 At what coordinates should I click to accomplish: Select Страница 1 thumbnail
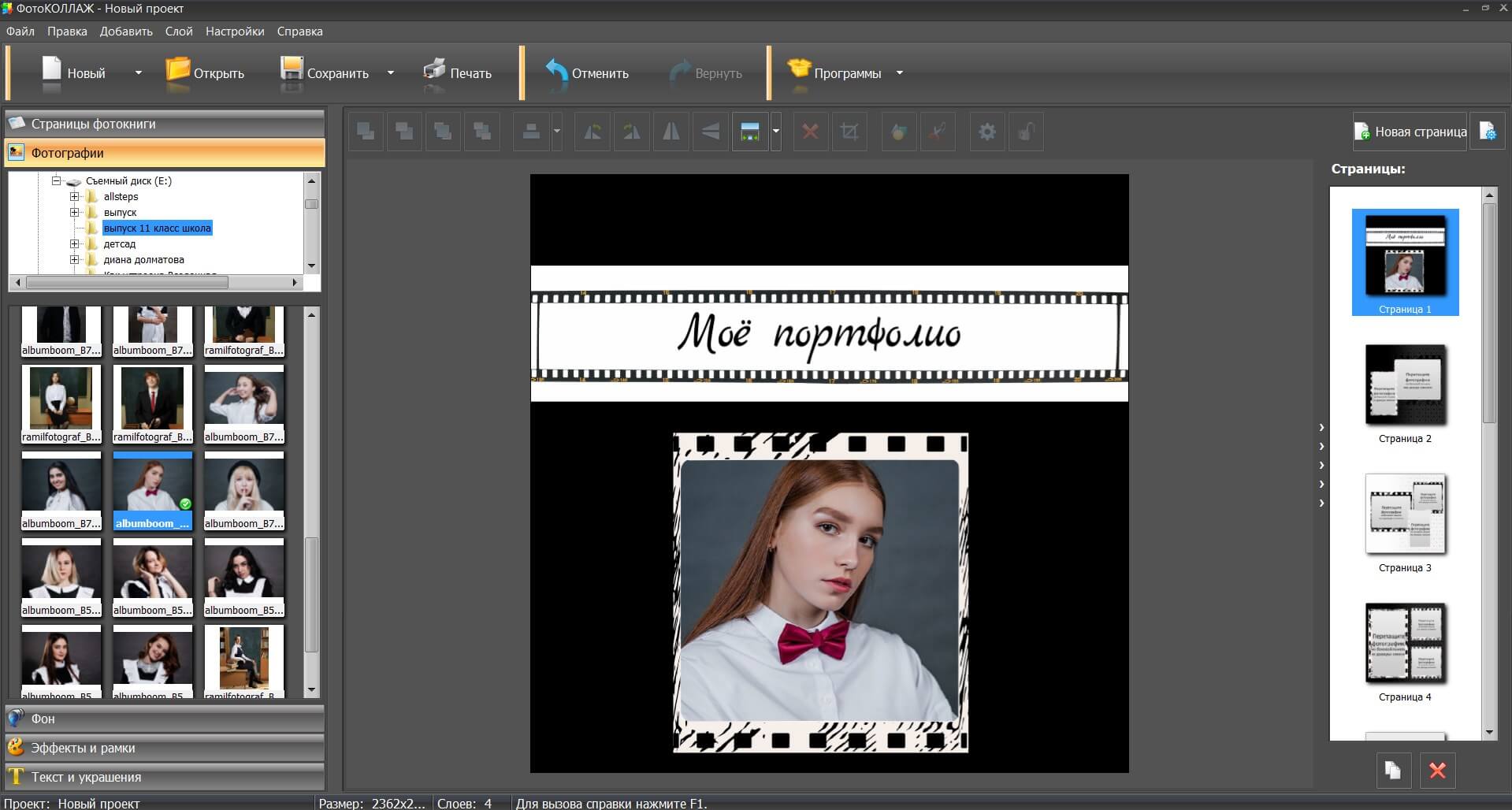click(x=1405, y=262)
